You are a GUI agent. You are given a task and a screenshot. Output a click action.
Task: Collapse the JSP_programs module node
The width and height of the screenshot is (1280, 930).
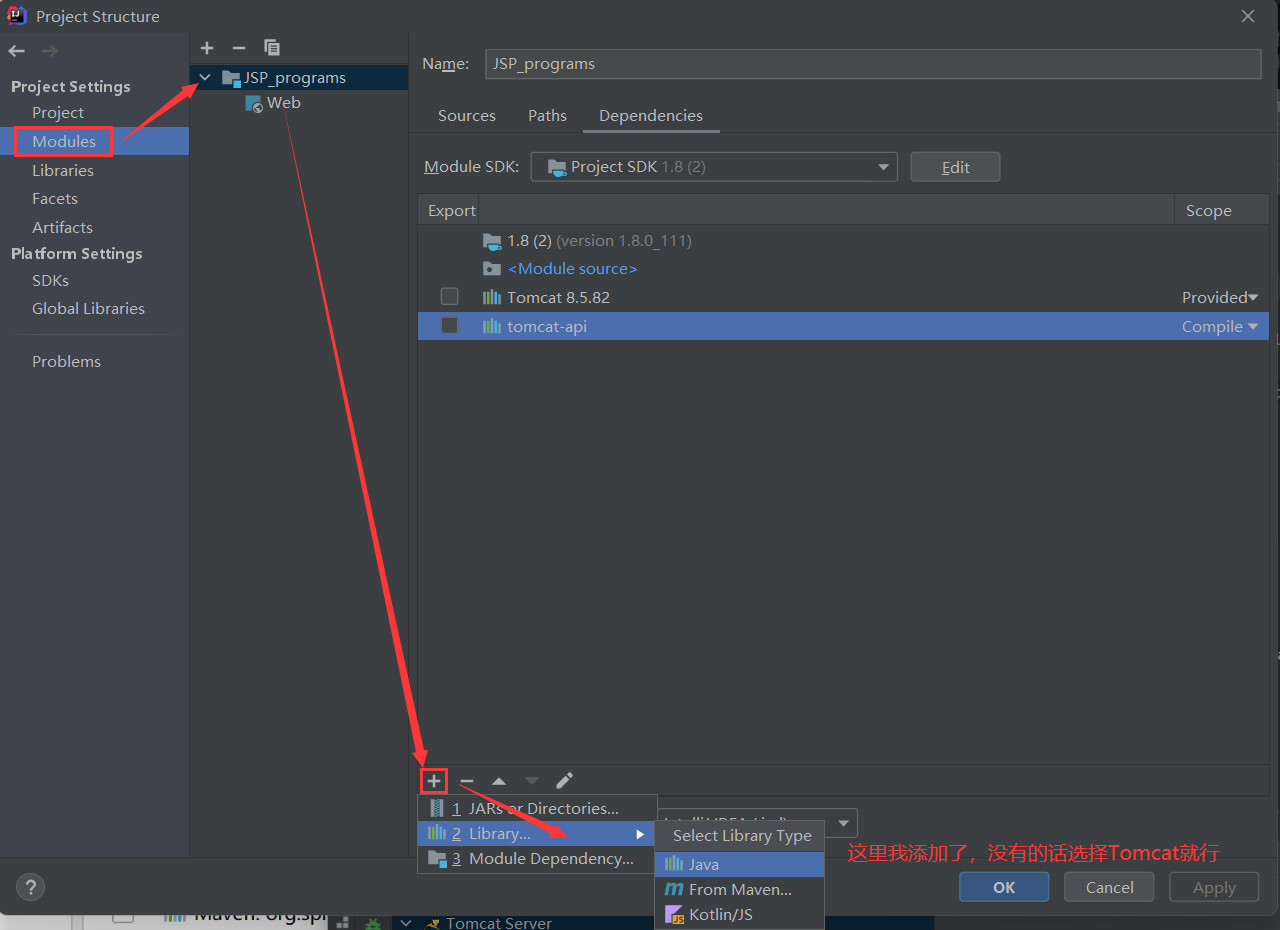pos(205,77)
